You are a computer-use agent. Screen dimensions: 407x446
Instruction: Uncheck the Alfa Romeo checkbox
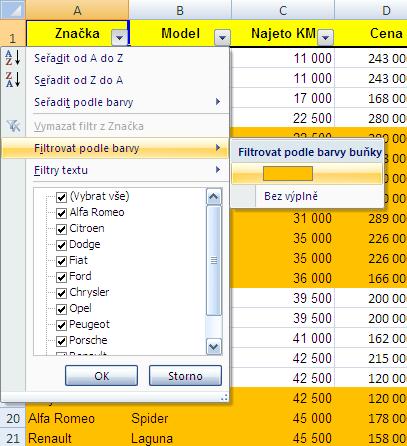[x=61, y=213]
